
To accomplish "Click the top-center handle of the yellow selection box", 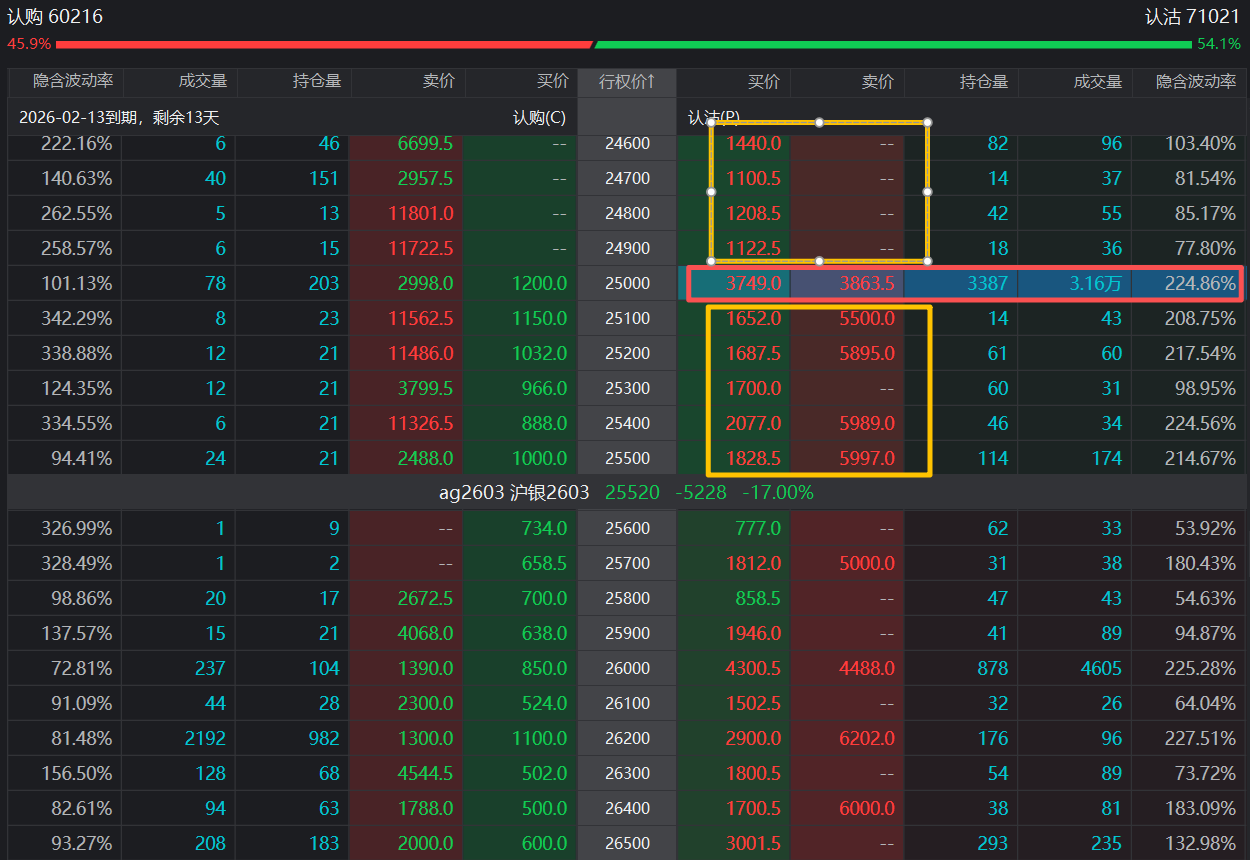I will [819, 122].
